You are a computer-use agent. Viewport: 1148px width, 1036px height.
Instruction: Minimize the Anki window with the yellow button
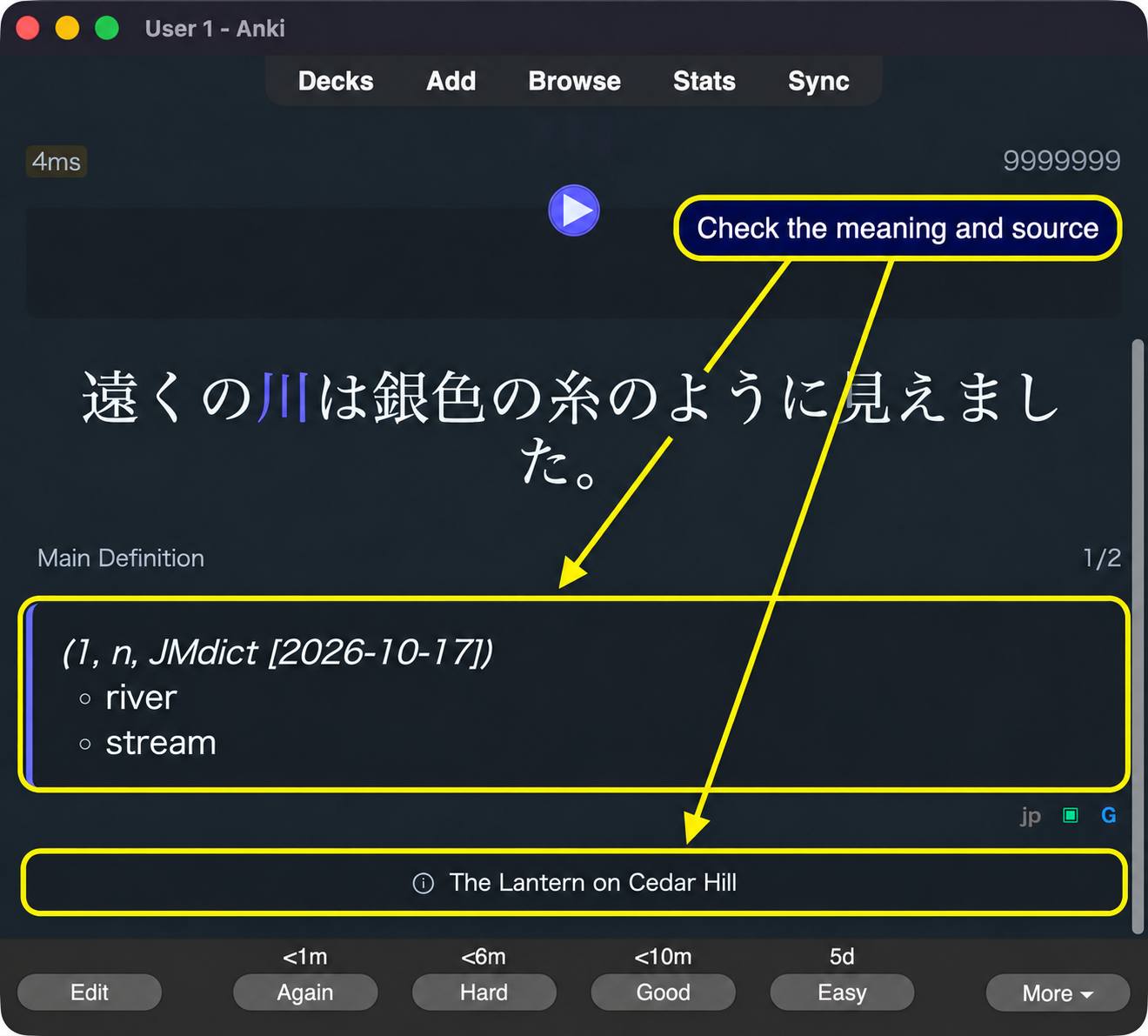67,28
